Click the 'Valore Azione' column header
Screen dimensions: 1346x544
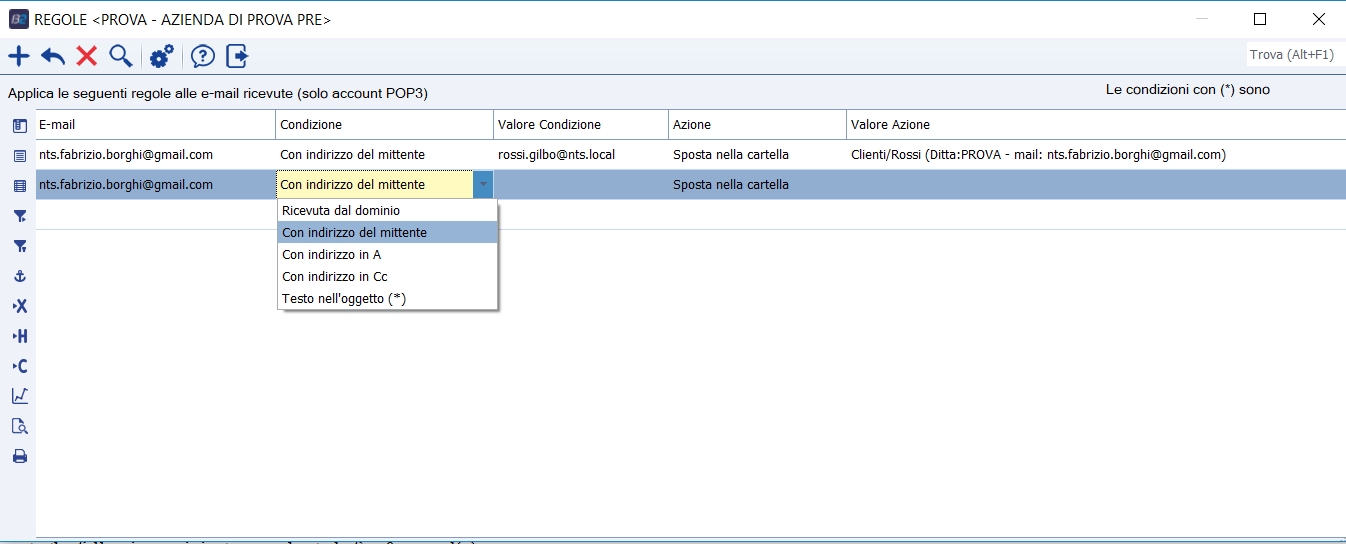click(890, 125)
